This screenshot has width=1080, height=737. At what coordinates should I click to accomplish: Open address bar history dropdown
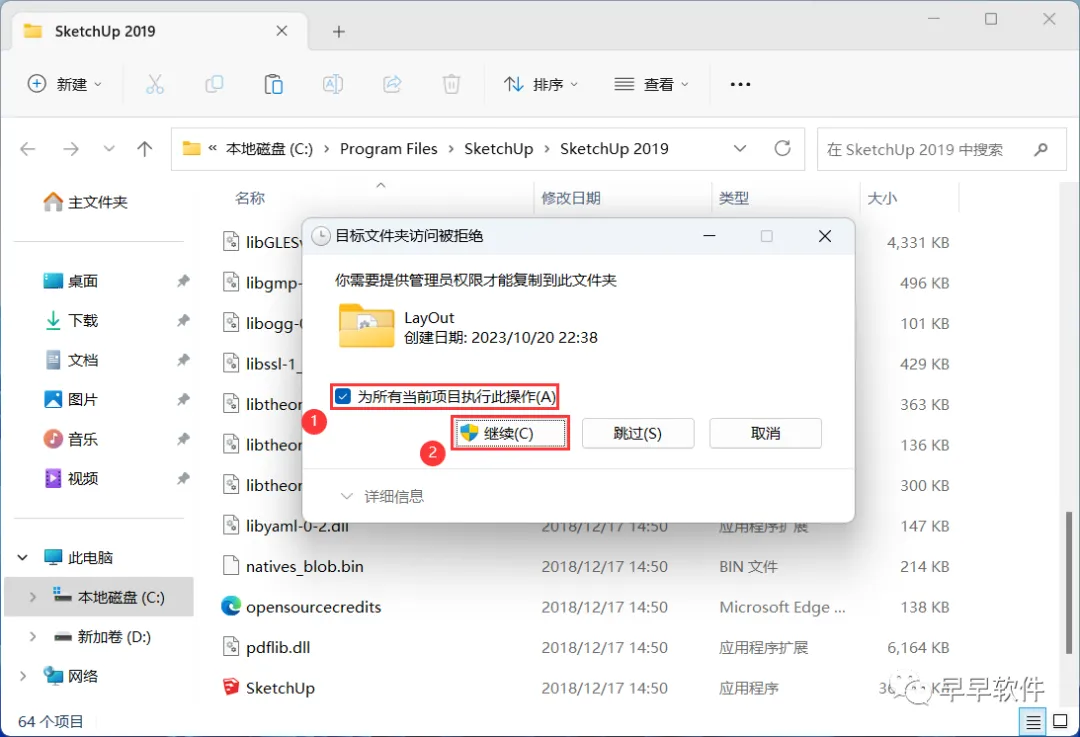740,149
